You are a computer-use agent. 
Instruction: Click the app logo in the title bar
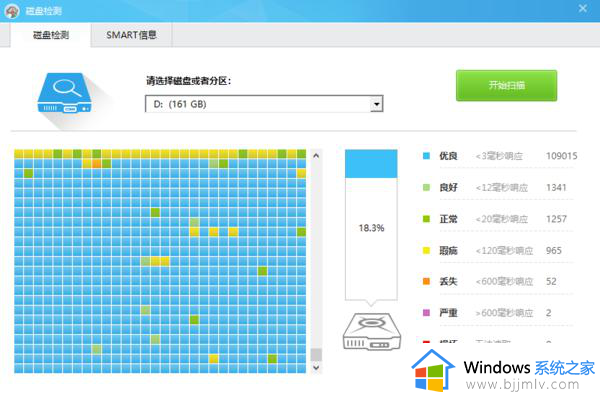pyautogui.click(x=12, y=11)
